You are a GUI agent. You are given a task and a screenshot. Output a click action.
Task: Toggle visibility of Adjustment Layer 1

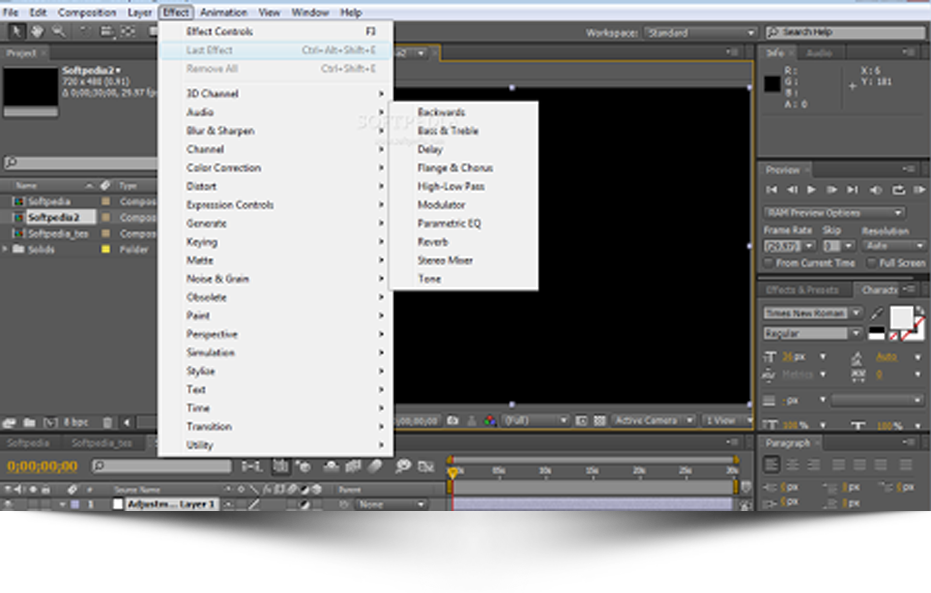pyautogui.click(x=8, y=505)
